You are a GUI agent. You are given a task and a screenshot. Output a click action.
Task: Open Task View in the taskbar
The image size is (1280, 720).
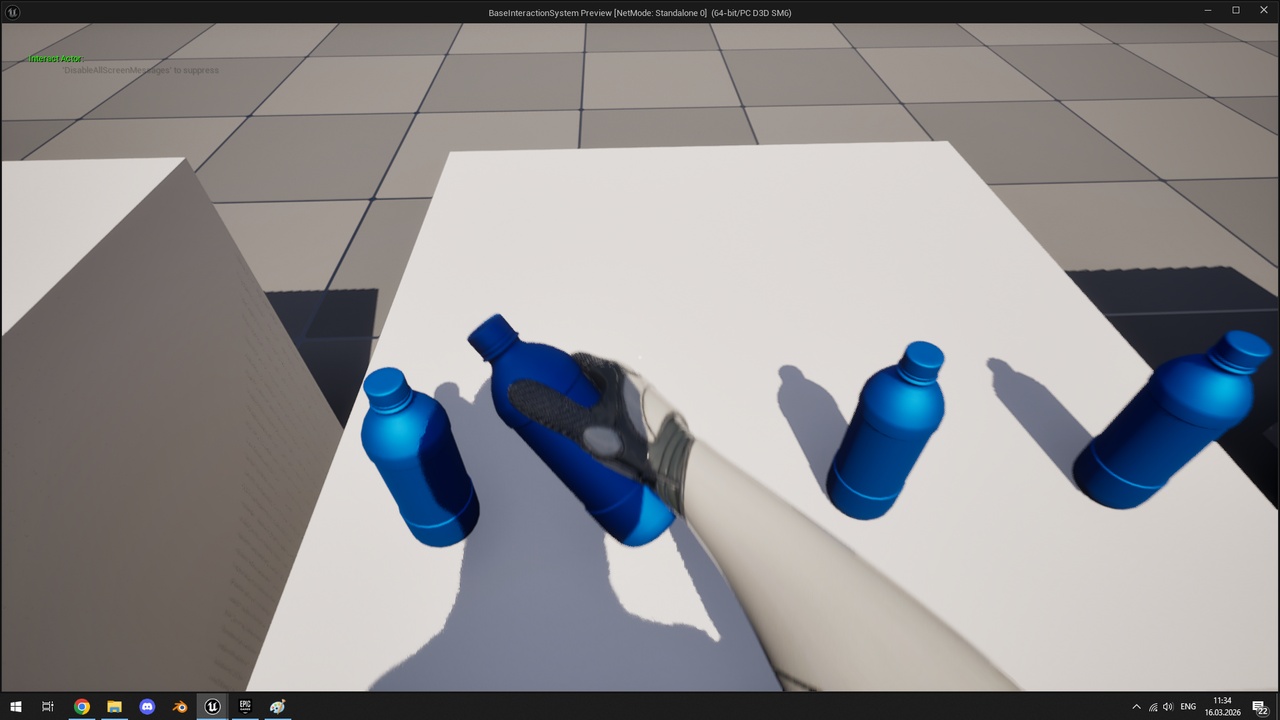[x=47, y=706]
